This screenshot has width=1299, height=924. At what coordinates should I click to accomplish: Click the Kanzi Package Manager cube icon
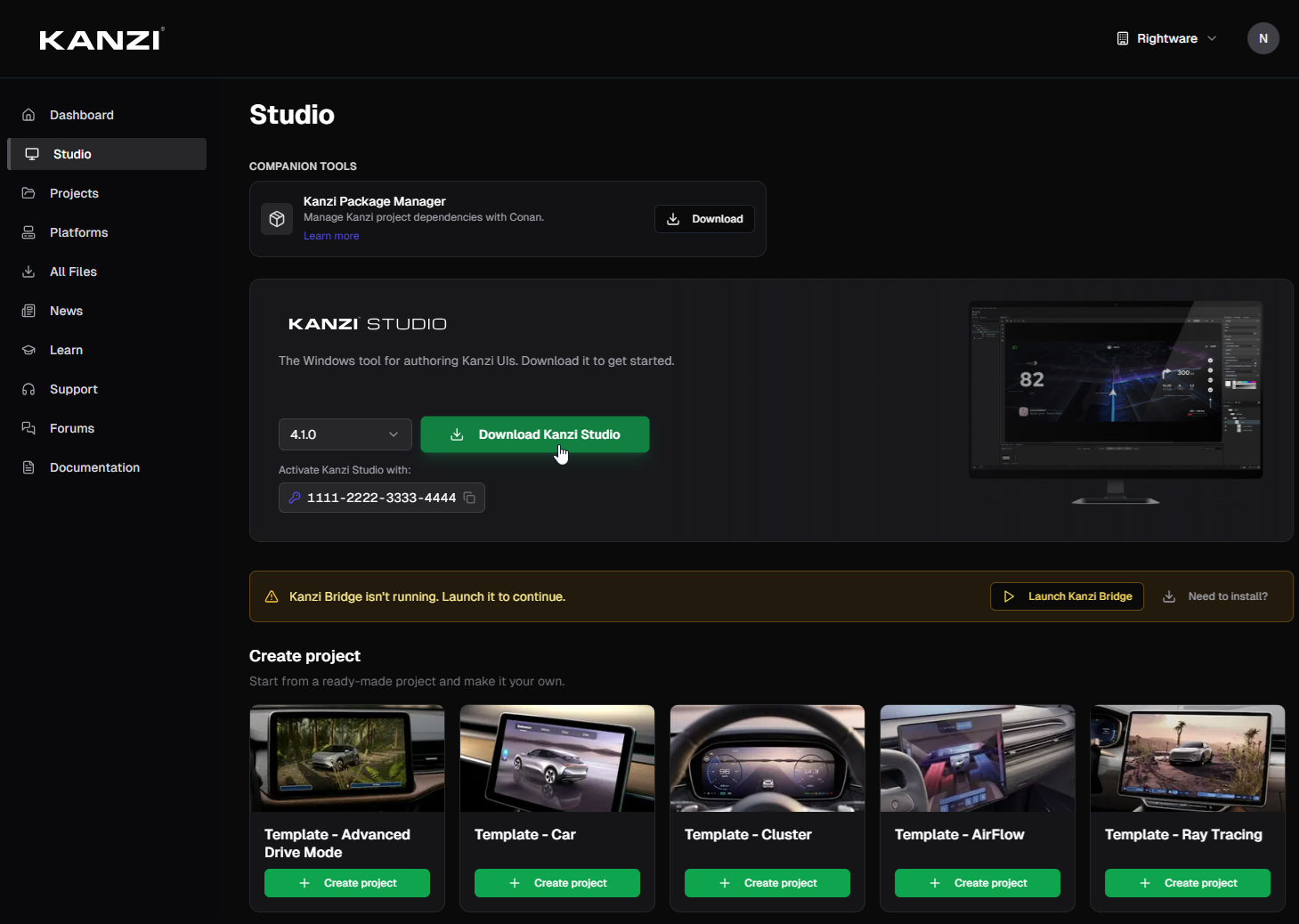tap(277, 219)
